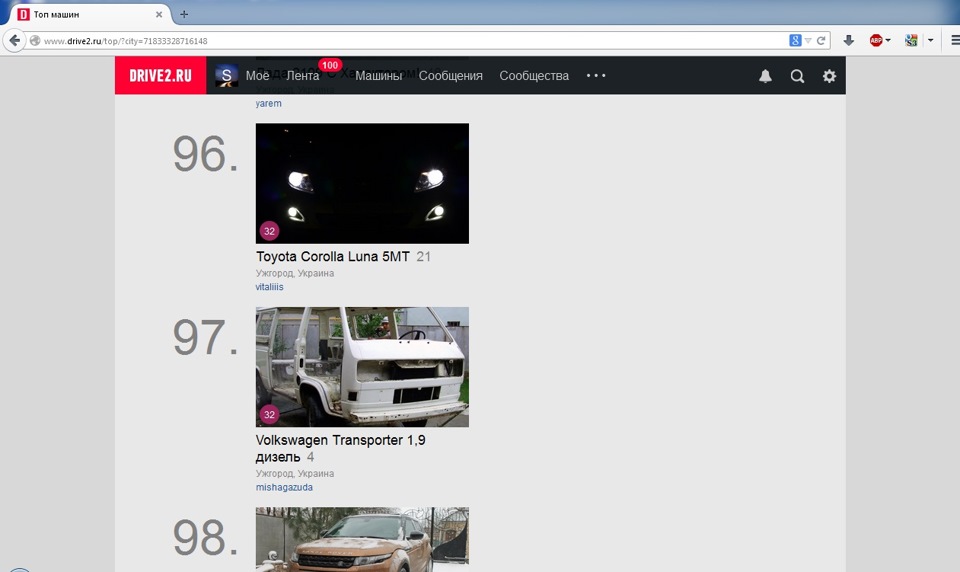Click rank number 97.
Viewport: 960px width, 572px height.
point(205,337)
